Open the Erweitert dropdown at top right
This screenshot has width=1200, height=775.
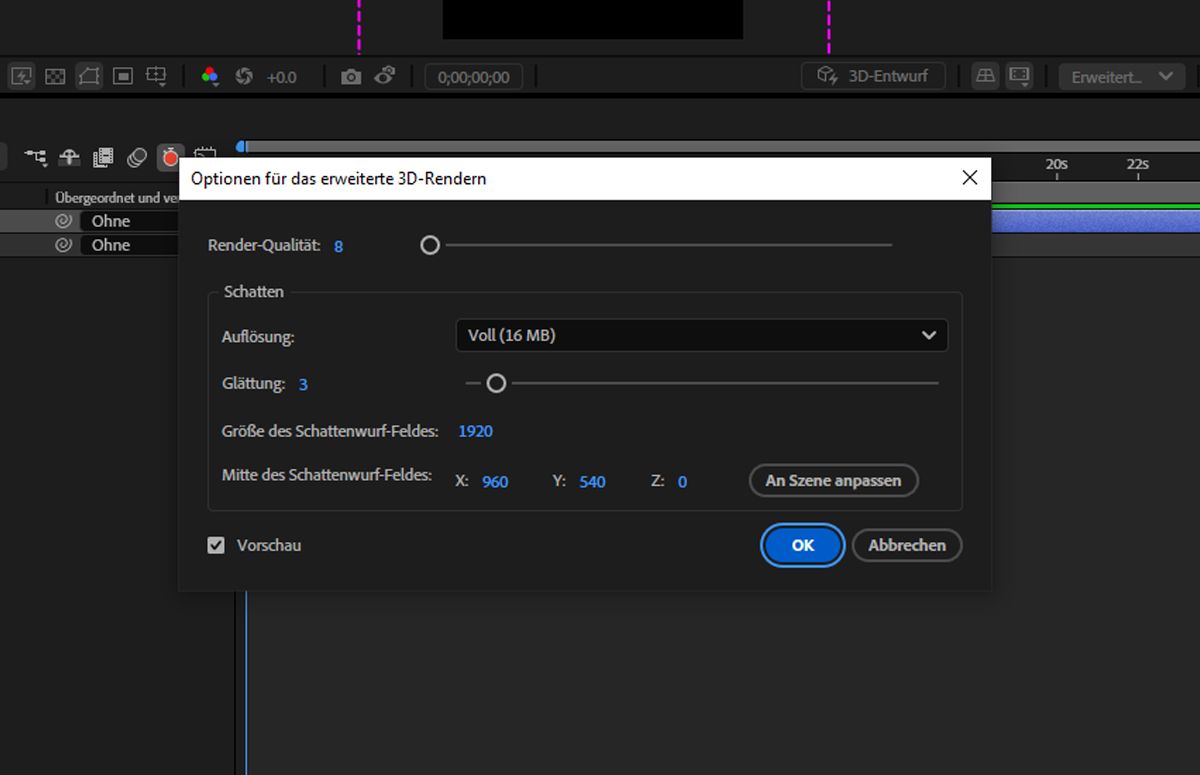tap(1121, 76)
